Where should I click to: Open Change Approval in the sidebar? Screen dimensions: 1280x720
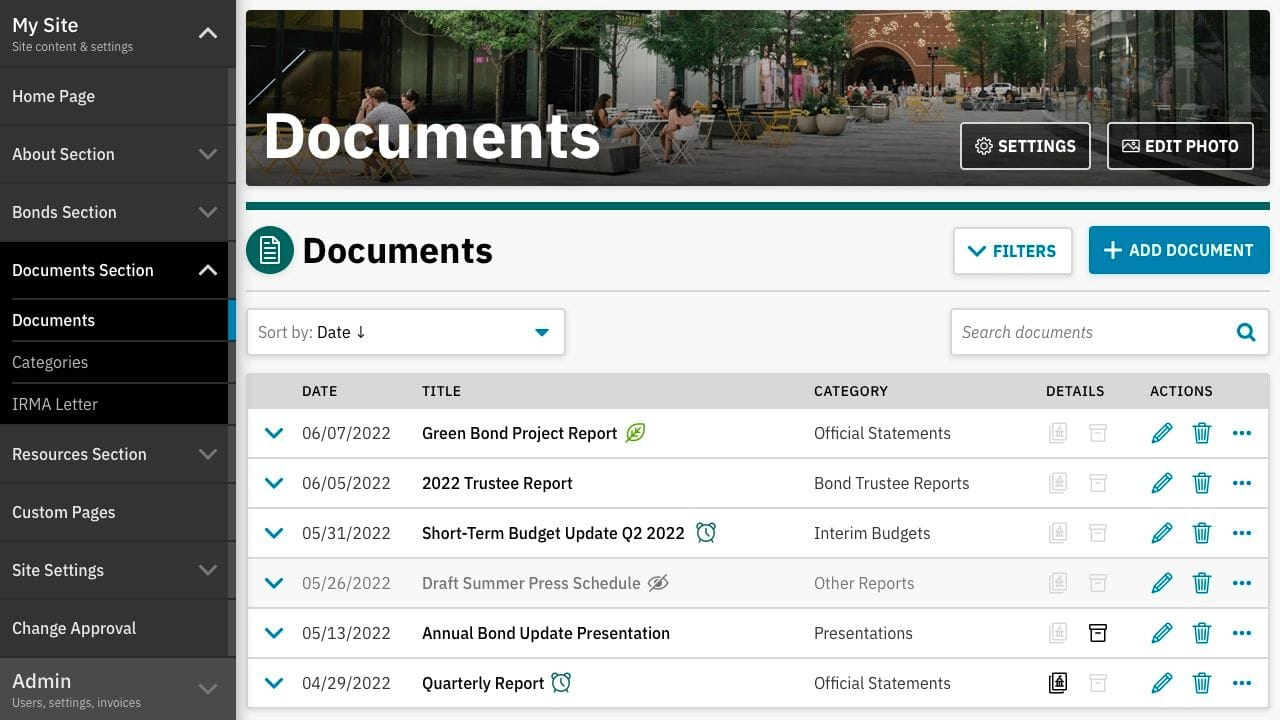pyautogui.click(x=115, y=628)
